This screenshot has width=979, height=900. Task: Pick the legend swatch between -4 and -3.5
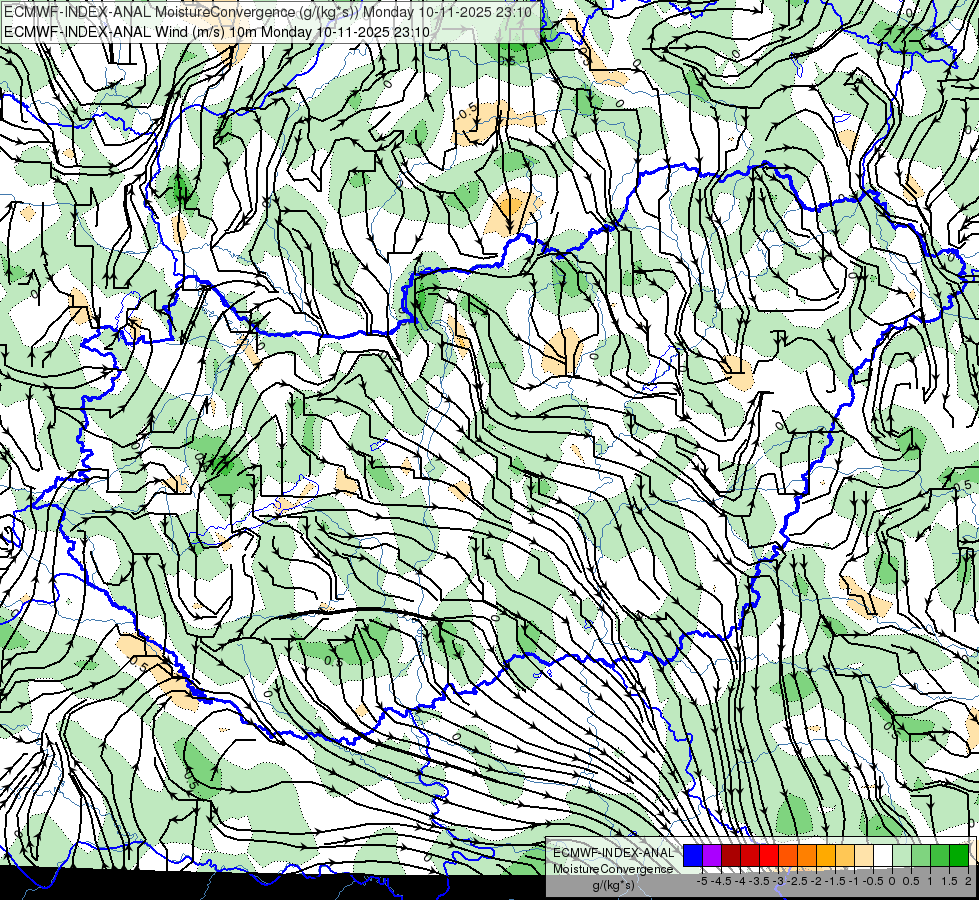click(x=750, y=856)
